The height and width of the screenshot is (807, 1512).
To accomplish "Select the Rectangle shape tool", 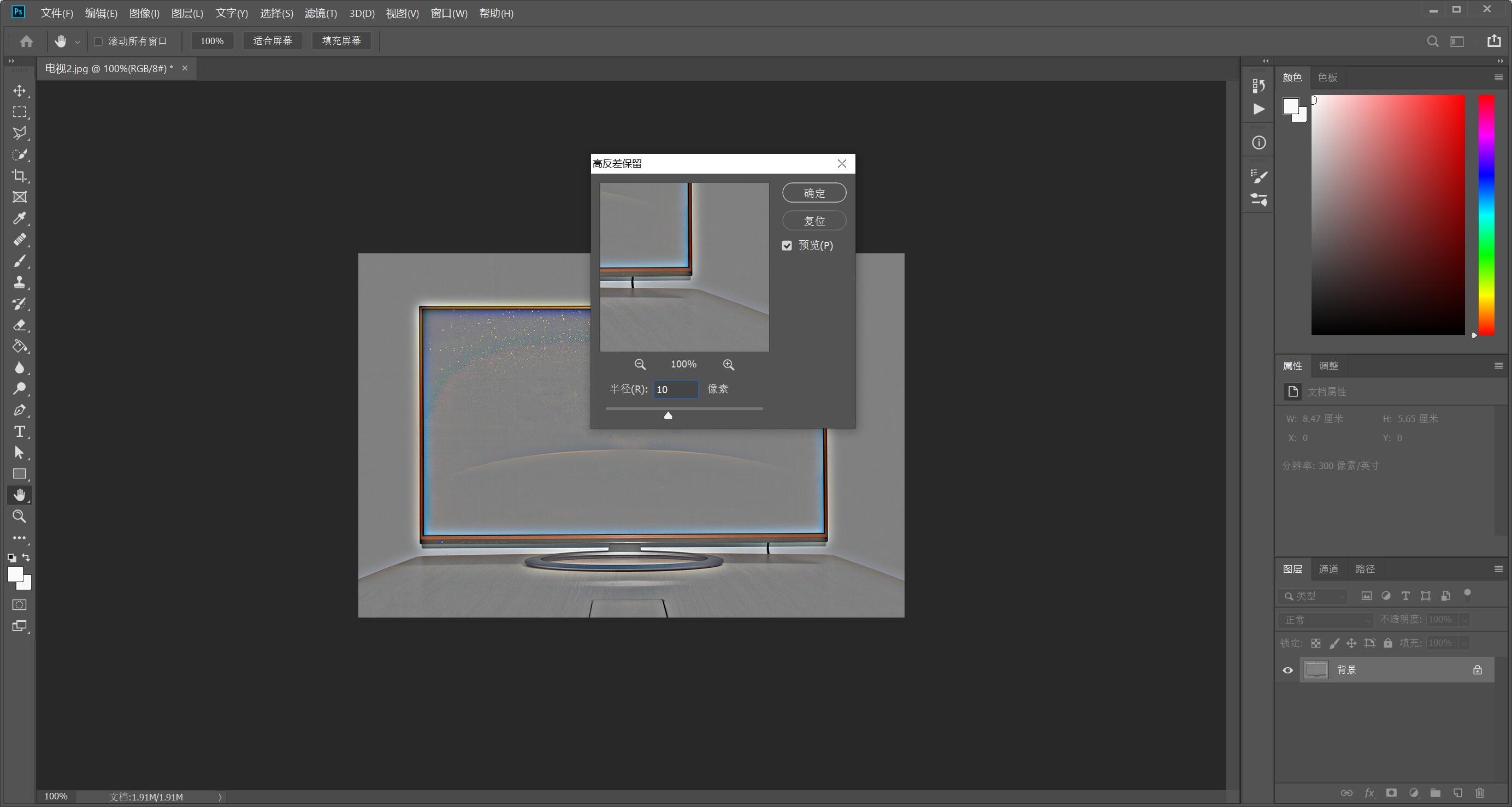I will tap(19, 473).
